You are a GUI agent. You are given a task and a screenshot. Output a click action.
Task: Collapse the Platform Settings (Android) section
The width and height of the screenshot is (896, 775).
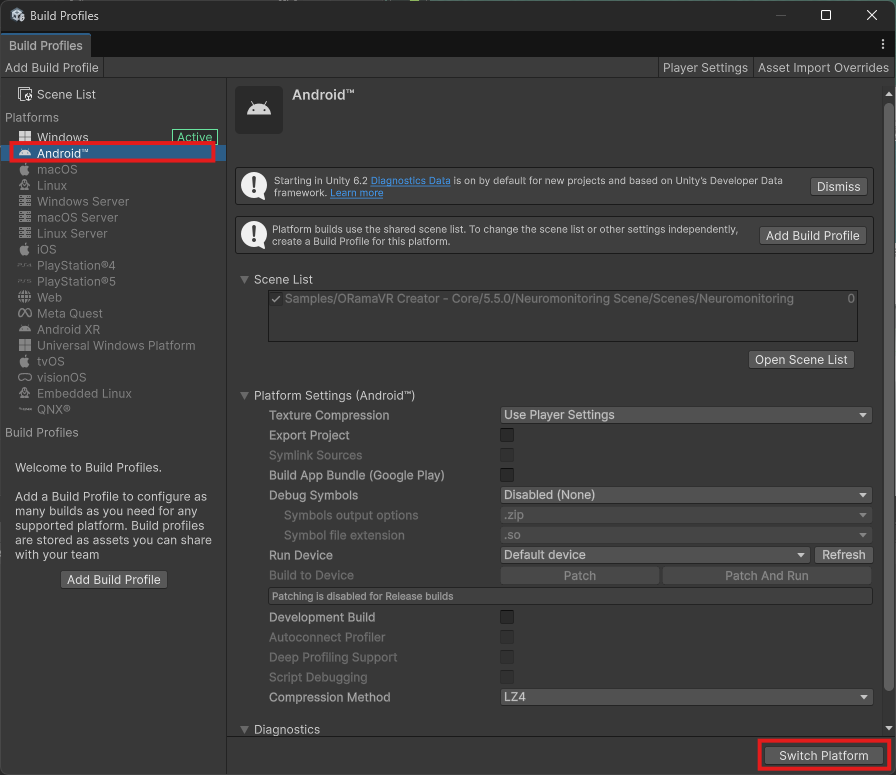click(x=245, y=396)
